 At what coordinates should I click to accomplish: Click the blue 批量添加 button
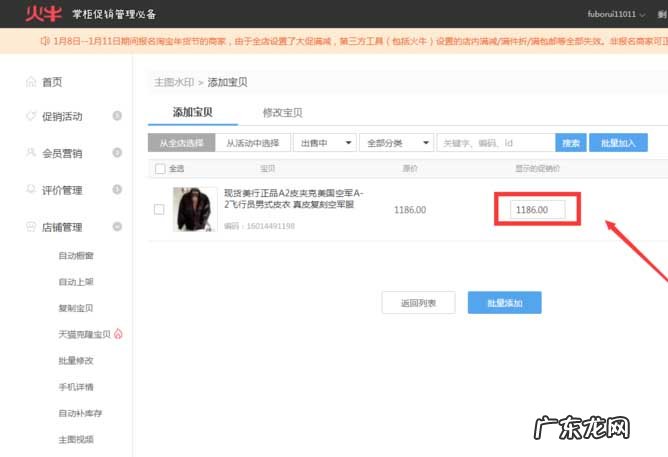coord(504,303)
